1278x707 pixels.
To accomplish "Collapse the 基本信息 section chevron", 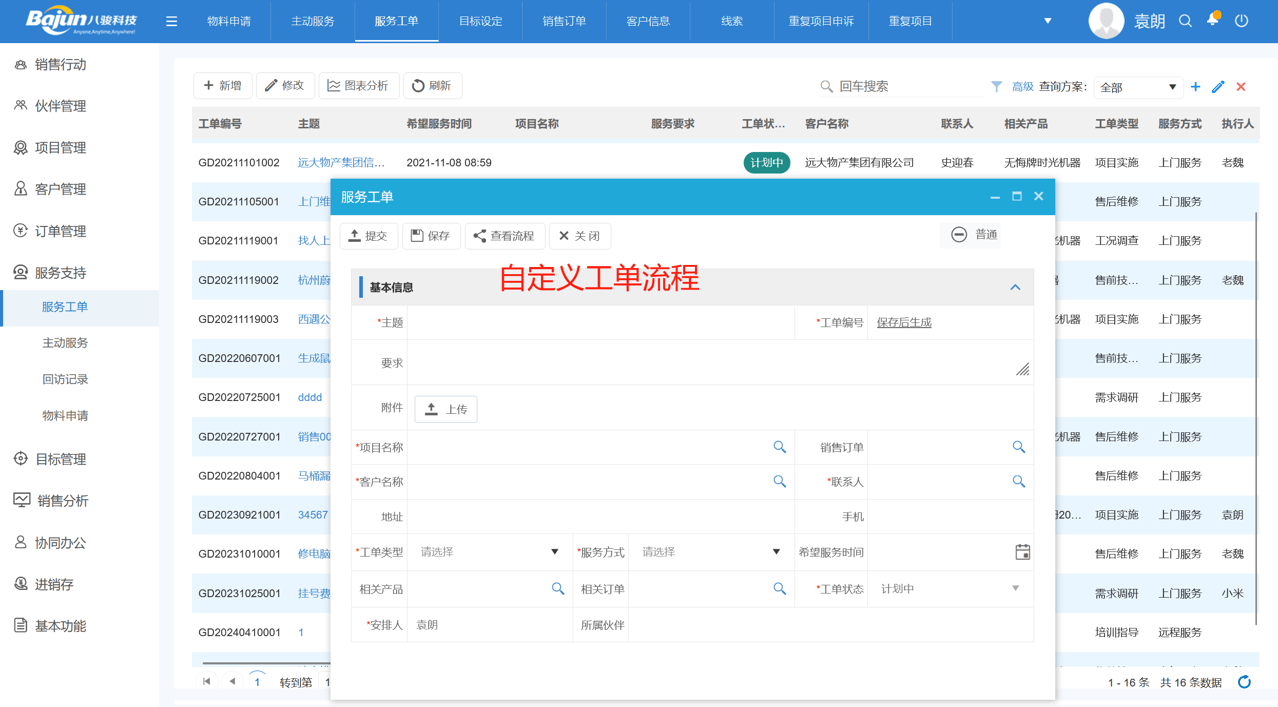I will coord(1015,288).
